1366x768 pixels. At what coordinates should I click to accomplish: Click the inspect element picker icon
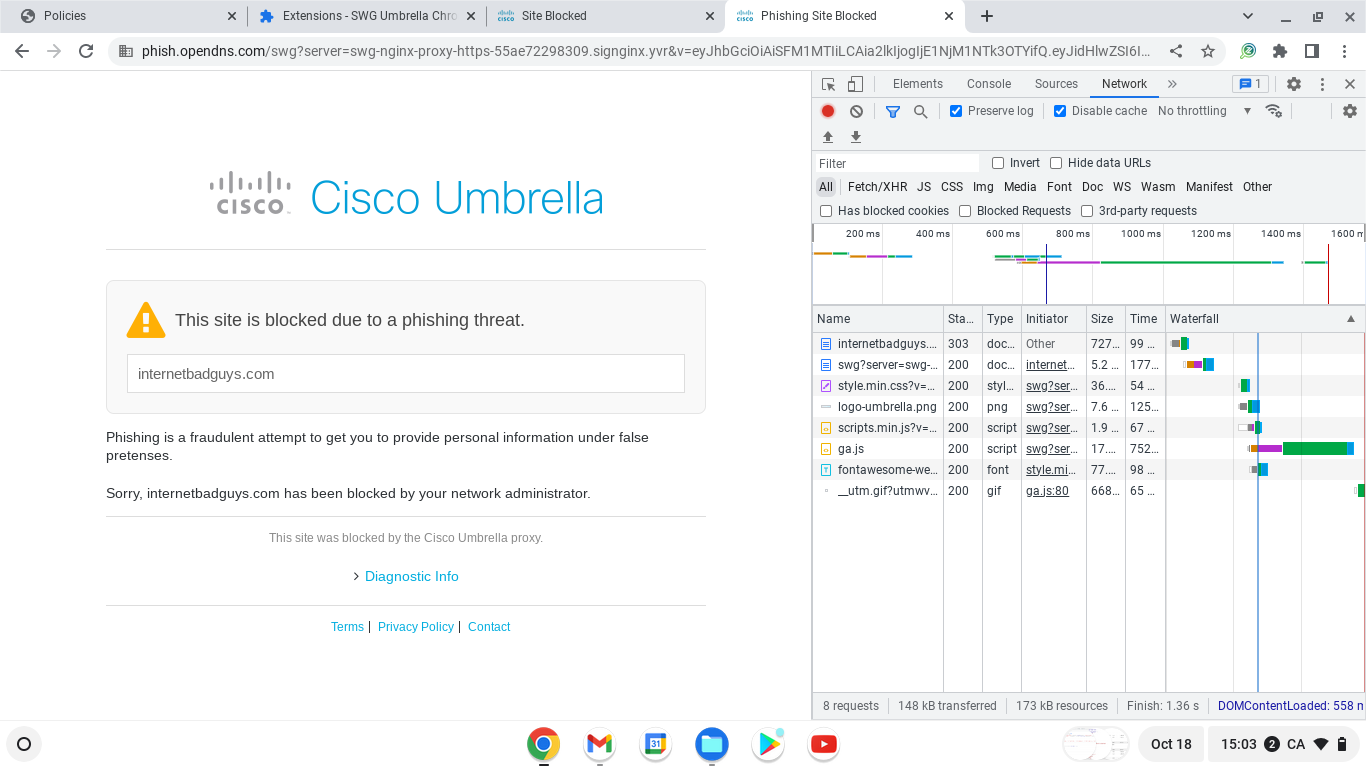(828, 84)
